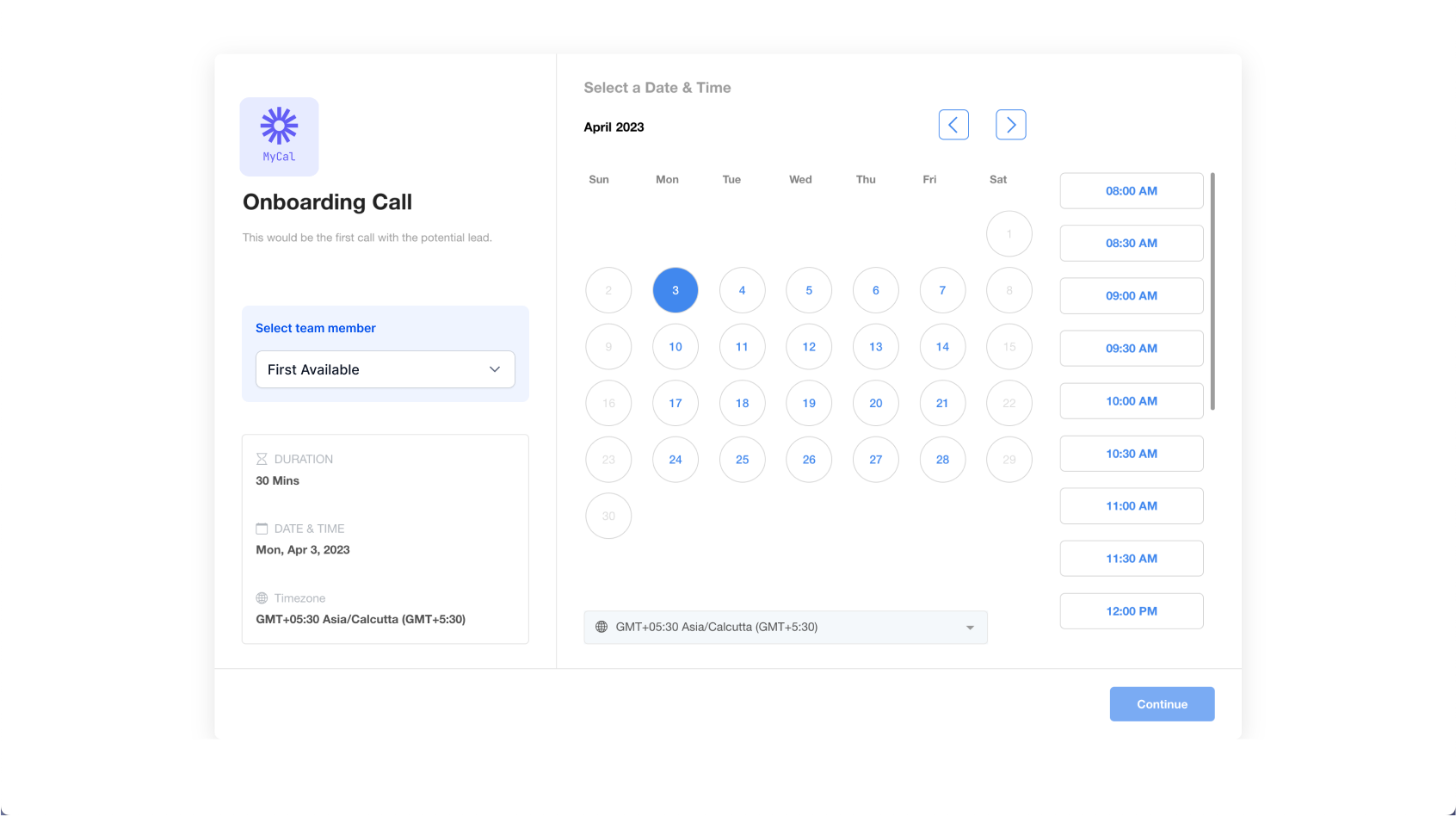Click the hourglass Duration icon
The image size is (1456, 817).
tap(262, 459)
